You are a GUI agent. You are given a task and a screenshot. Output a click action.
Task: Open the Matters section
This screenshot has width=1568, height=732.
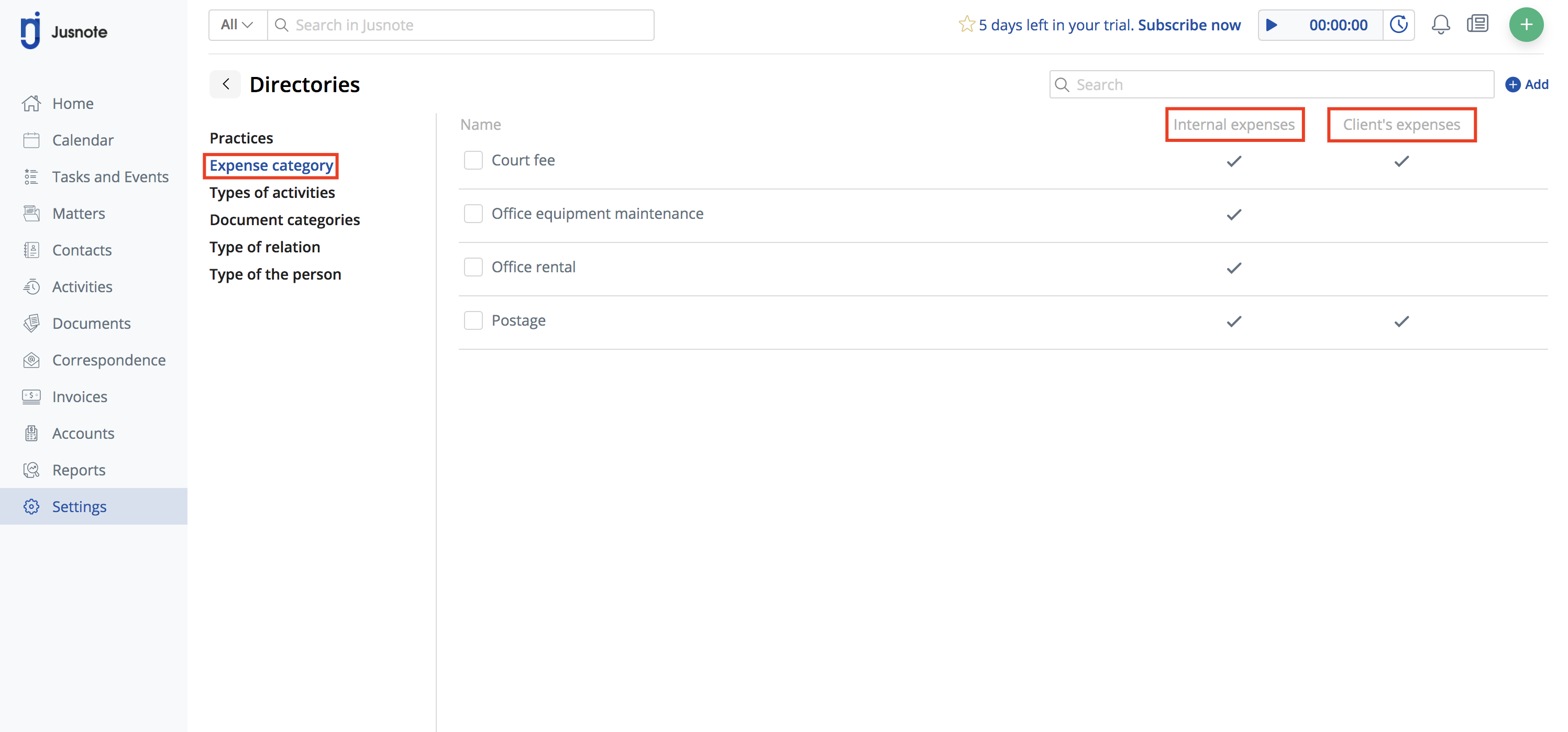79,214
